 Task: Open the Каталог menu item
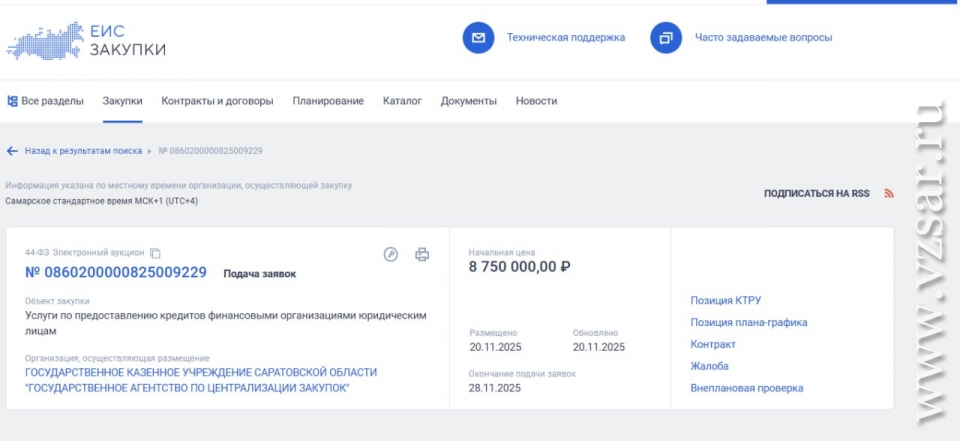(402, 101)
